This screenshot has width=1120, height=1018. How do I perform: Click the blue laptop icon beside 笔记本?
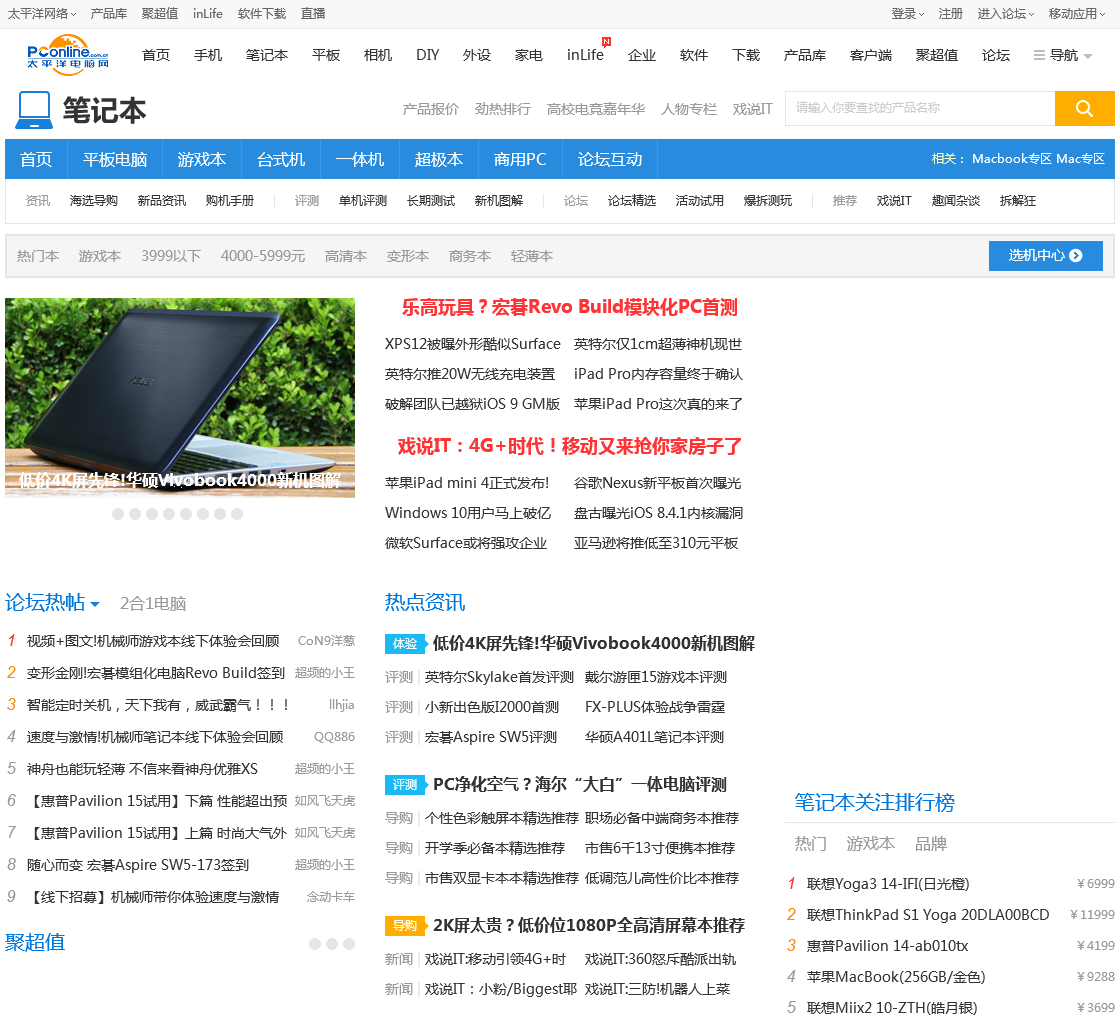tap(34, 111)
